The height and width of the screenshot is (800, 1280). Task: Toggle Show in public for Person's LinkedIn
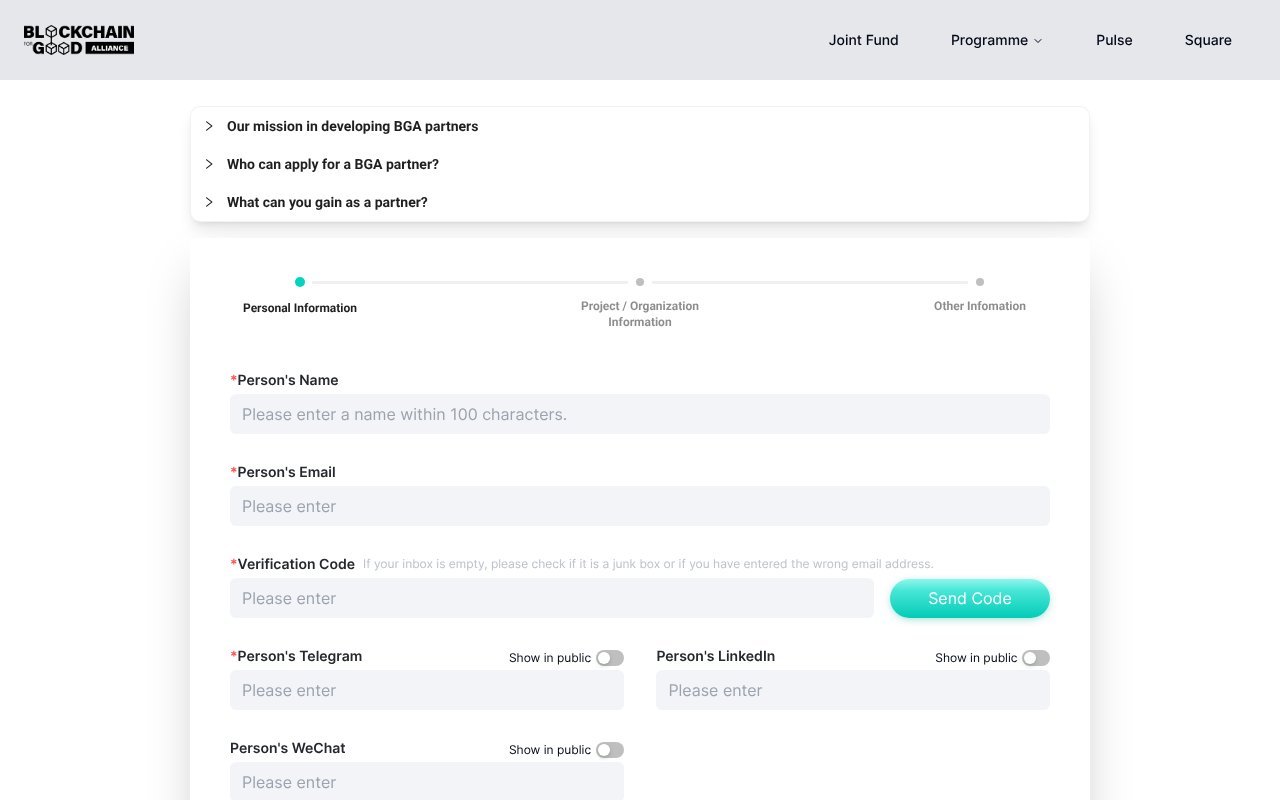(1035, 658)
